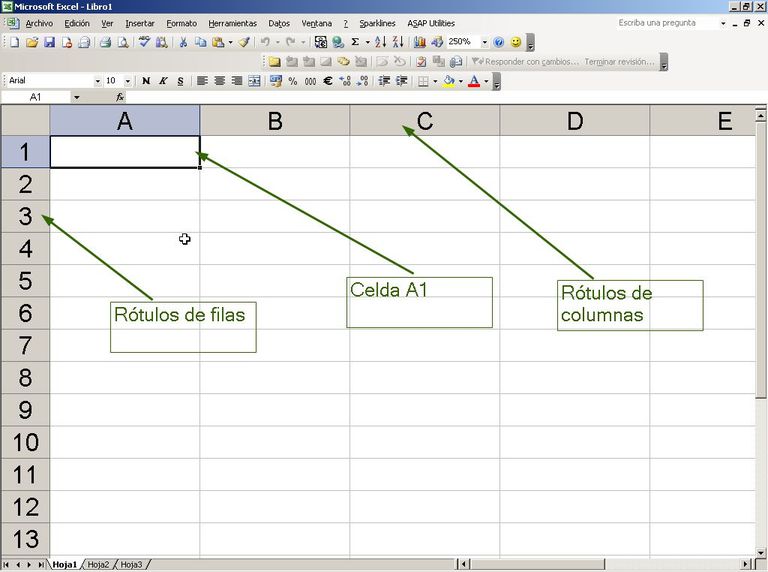
Task: Switch to the Hoja3 sheet tab
Action: pos(131,565)
